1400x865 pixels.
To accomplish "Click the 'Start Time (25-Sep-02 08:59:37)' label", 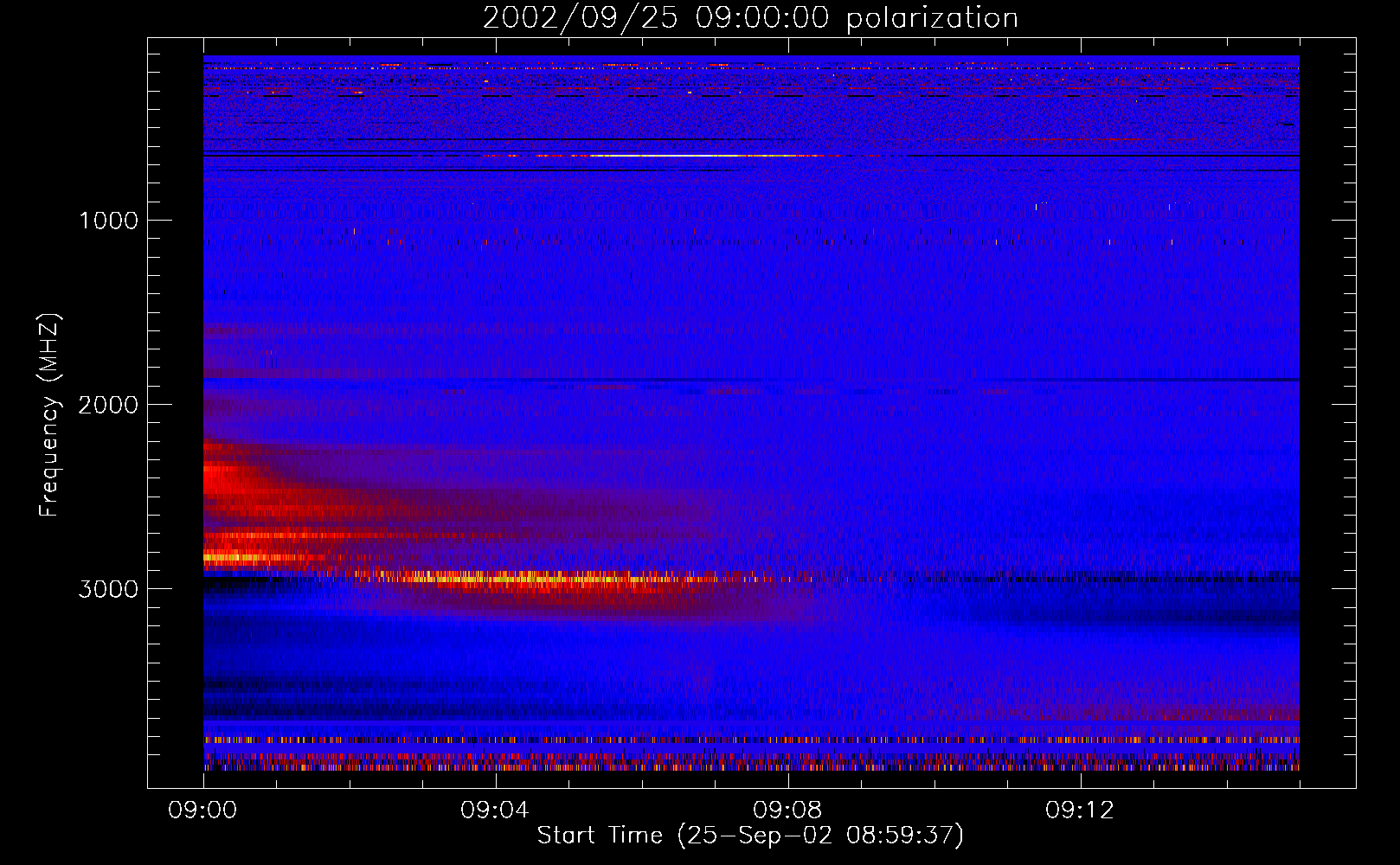I will pyautogui.click(x=750, y=836).
